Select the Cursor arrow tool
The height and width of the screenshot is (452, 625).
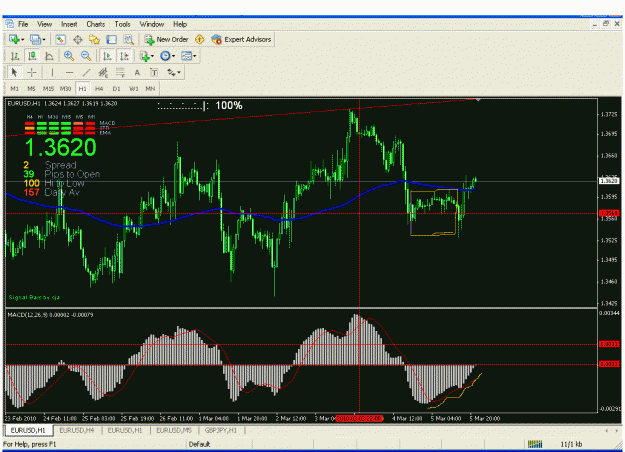click(x=14, y=73)
